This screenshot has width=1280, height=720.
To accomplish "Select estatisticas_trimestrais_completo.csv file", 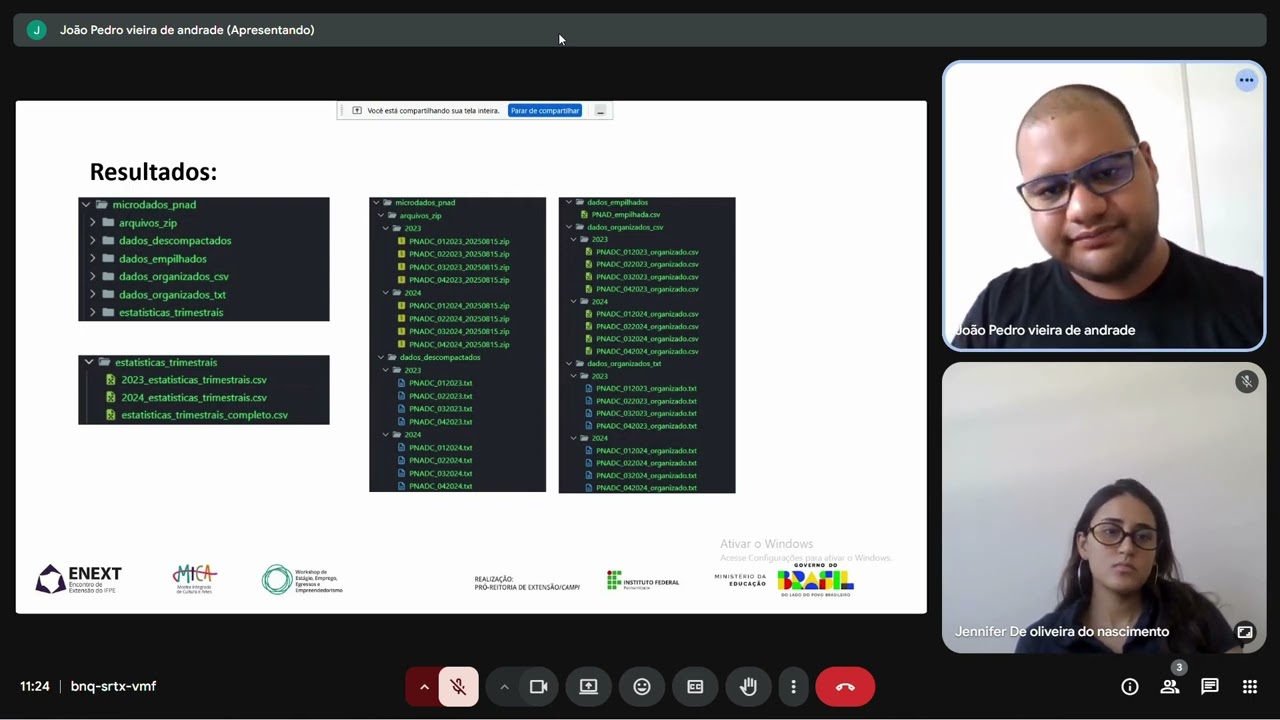I will pos(204,415).
